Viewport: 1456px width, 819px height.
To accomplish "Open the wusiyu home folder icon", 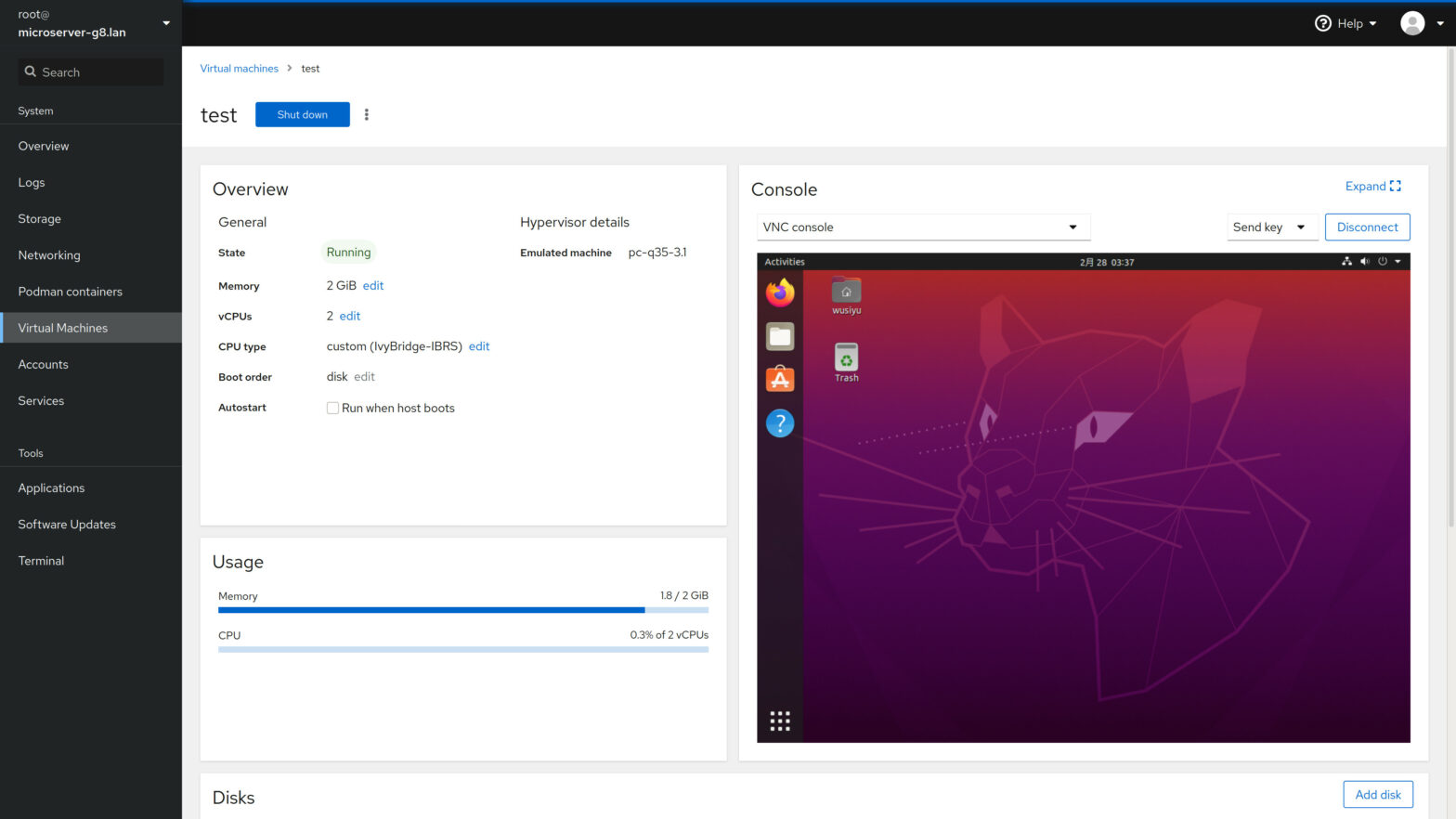I will (846, 294).
